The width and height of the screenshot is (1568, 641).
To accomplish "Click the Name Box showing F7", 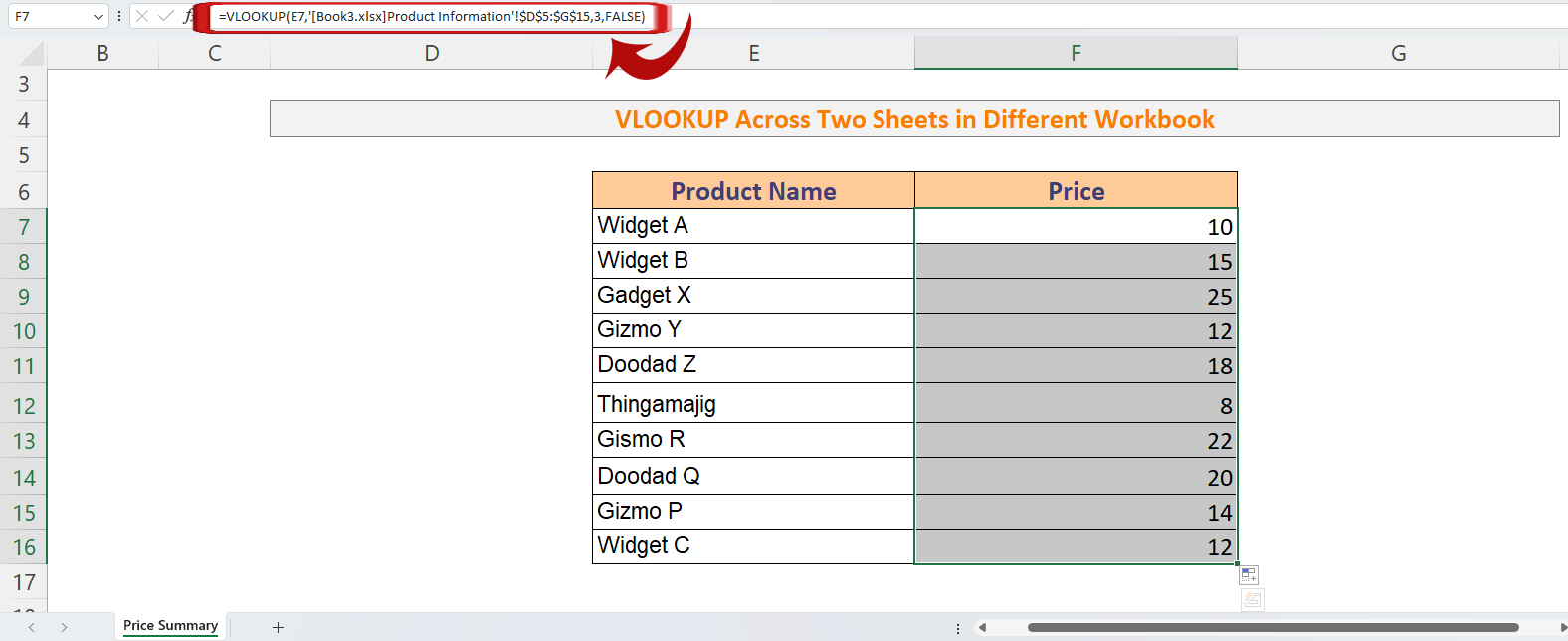I will [50, 17].
